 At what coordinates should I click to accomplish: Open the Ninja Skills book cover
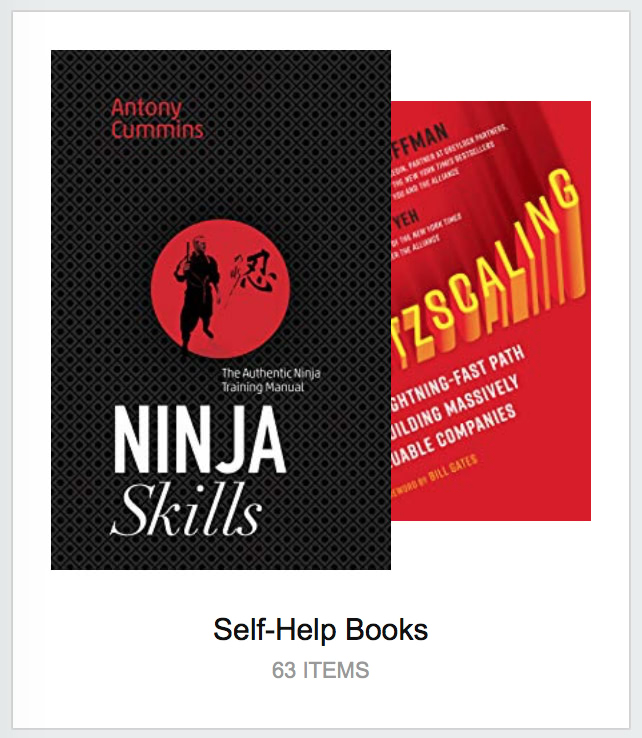[x=221, y=310]
